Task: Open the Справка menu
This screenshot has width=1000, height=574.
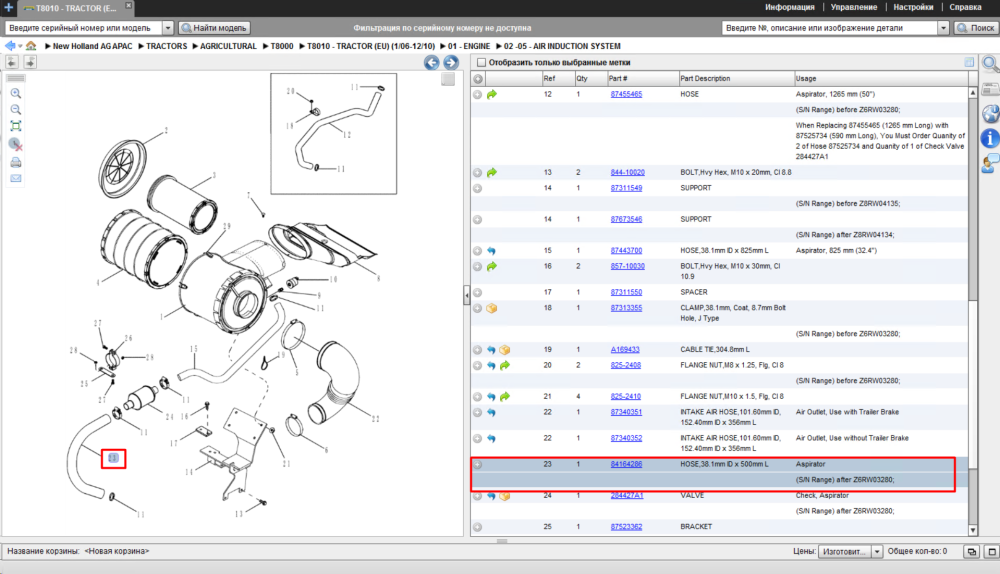Action: pos(965,8)
